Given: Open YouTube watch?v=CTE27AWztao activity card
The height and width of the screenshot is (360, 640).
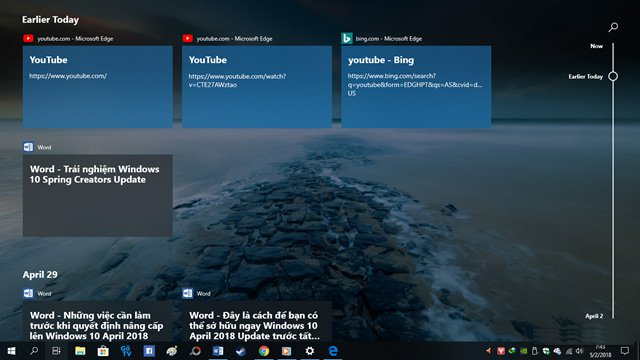Looking at the screenshot, I should [x=257, y=87].
